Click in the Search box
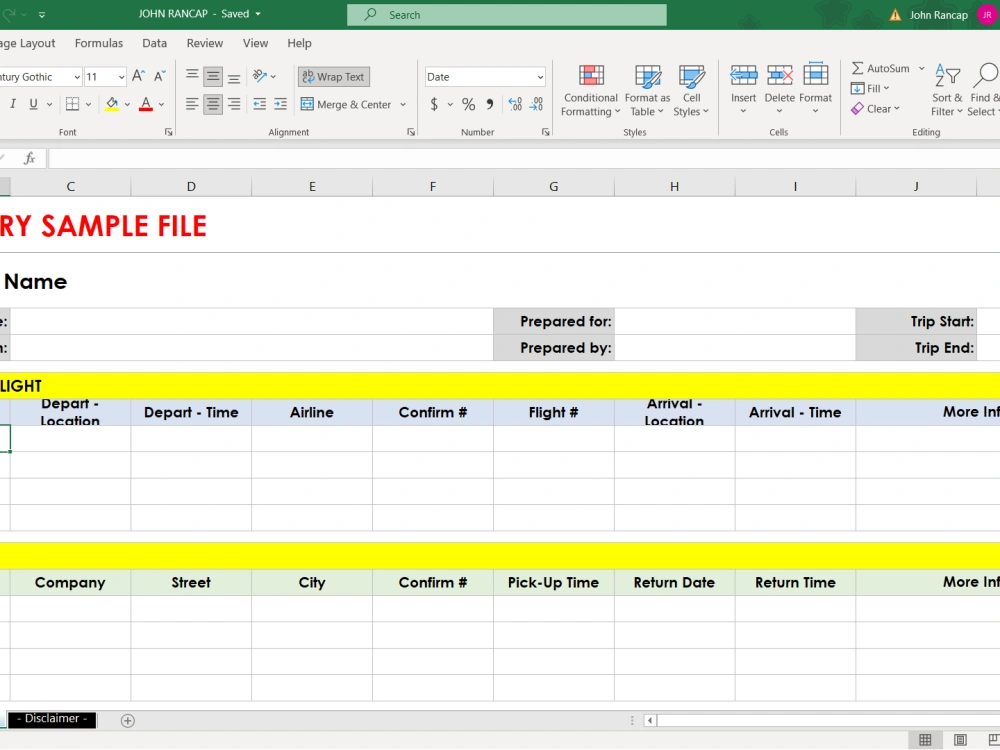Viewport: 1000px width, 750px height. click(x=506, y=15)
